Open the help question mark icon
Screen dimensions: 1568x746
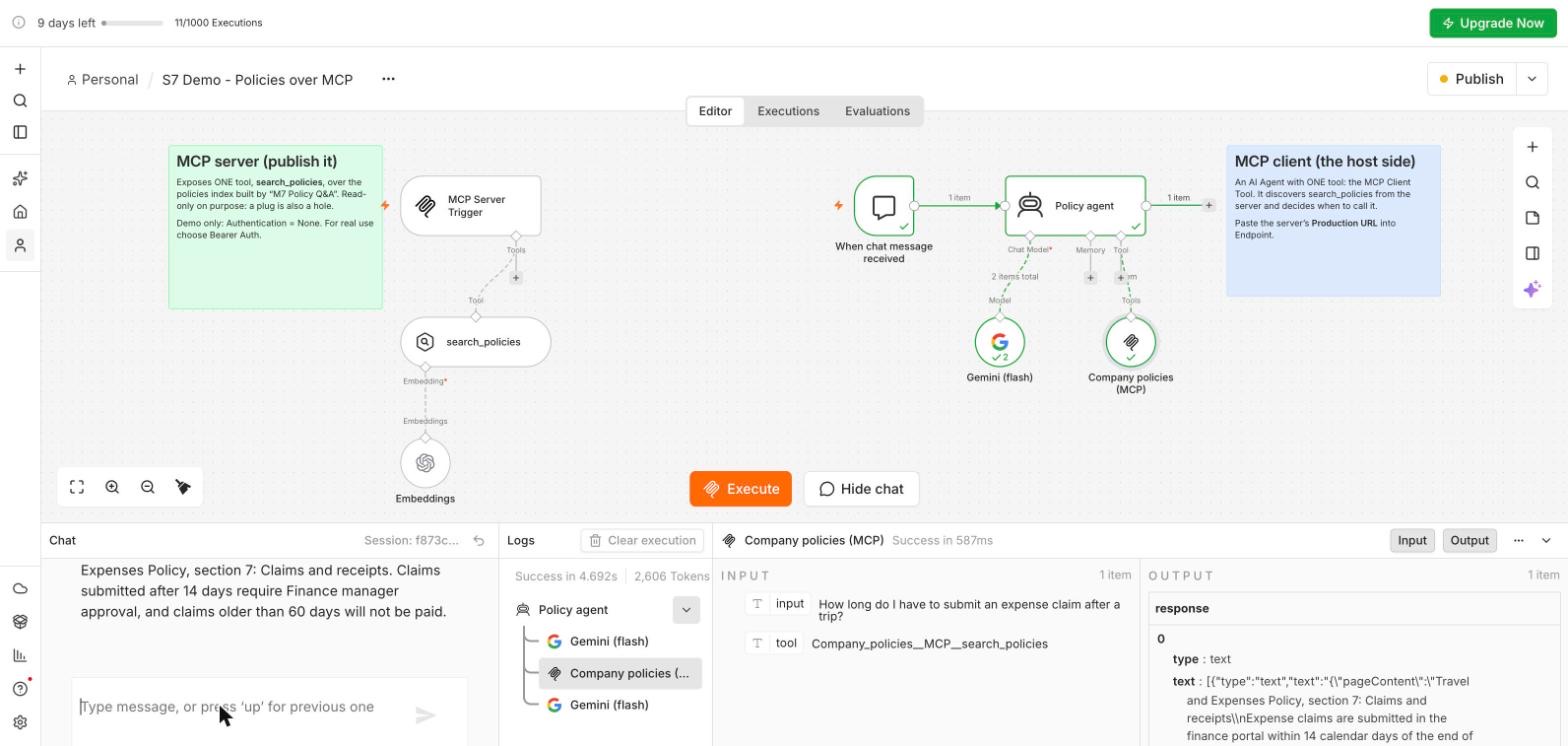coord(20,689)
